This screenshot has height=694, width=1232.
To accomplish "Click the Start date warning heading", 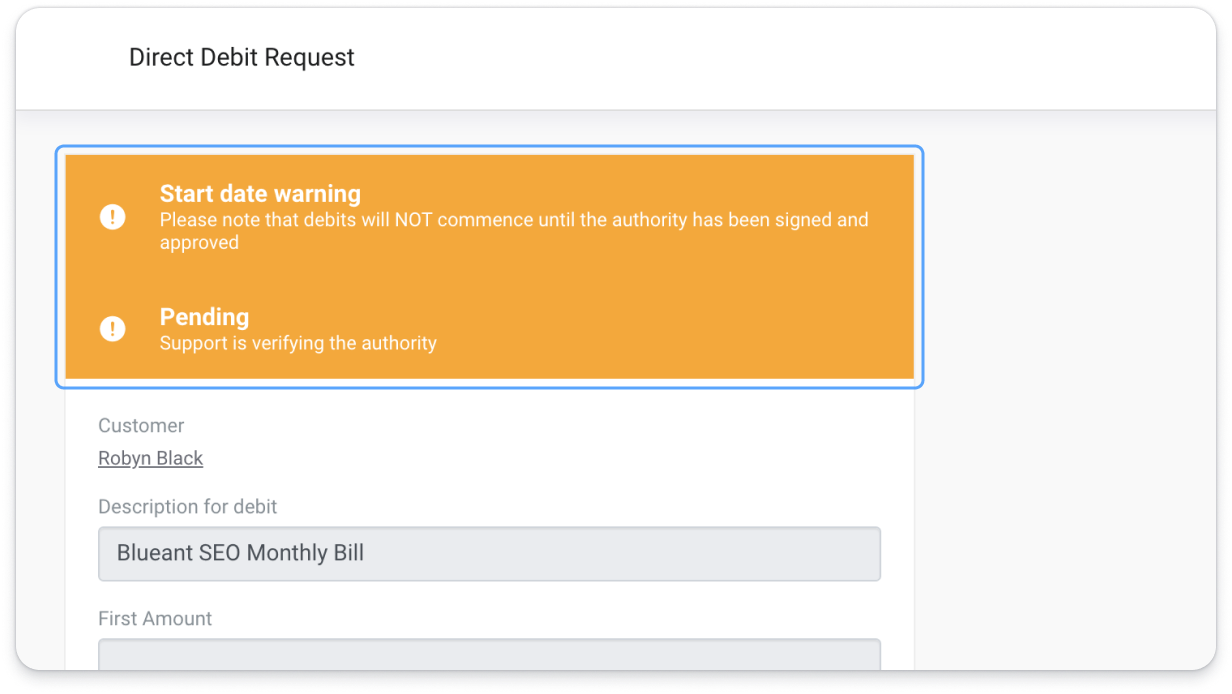I will (x=260, y=194).
